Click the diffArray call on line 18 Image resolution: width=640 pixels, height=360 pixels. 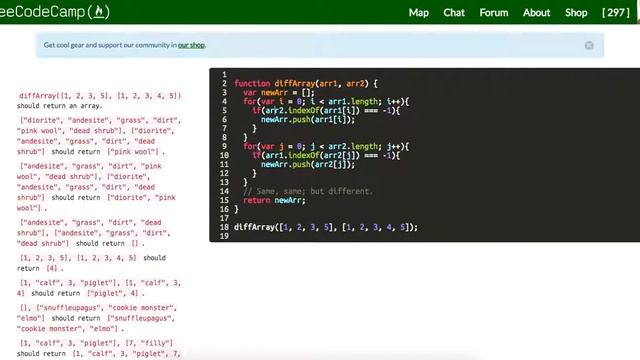[326, 227]
